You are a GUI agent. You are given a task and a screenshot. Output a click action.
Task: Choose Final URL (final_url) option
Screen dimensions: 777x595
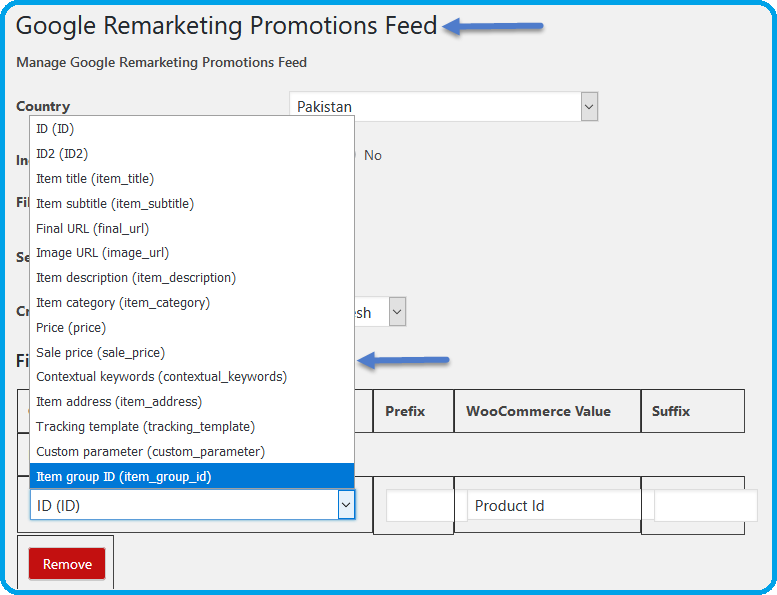click(x=192, y=228)
